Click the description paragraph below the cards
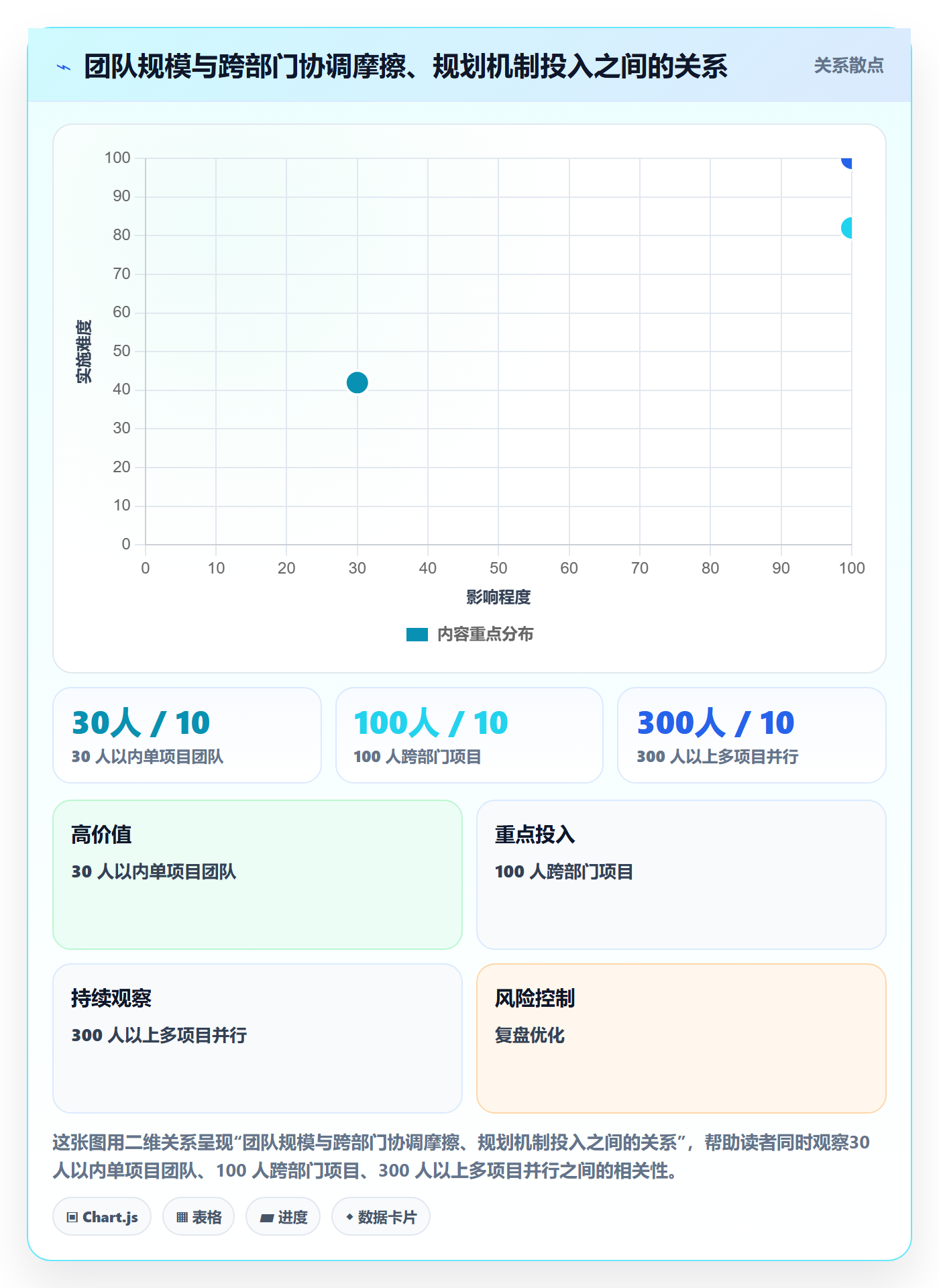 pos(461,1157)
